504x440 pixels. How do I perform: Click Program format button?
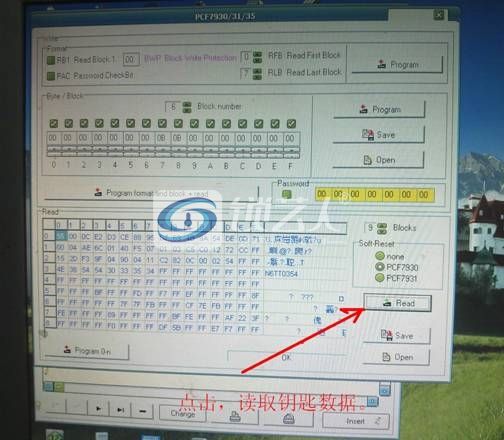[151, 193]
